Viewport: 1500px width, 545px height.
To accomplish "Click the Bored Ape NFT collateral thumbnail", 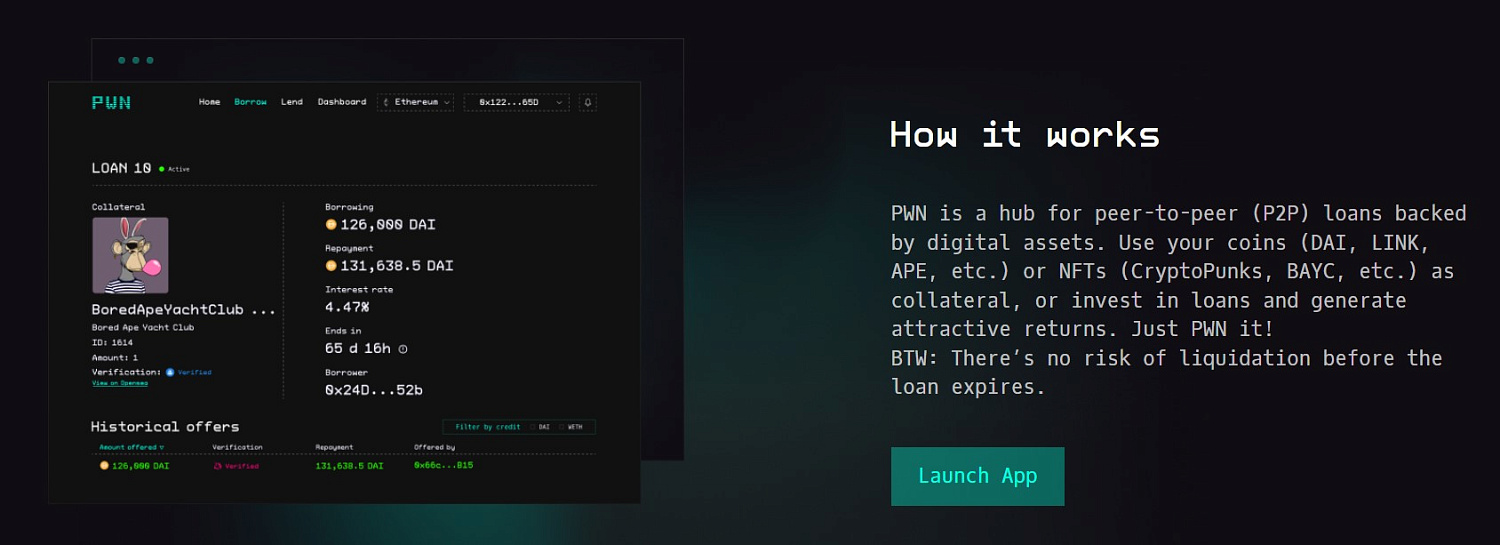I will click(x=130, y=256).
